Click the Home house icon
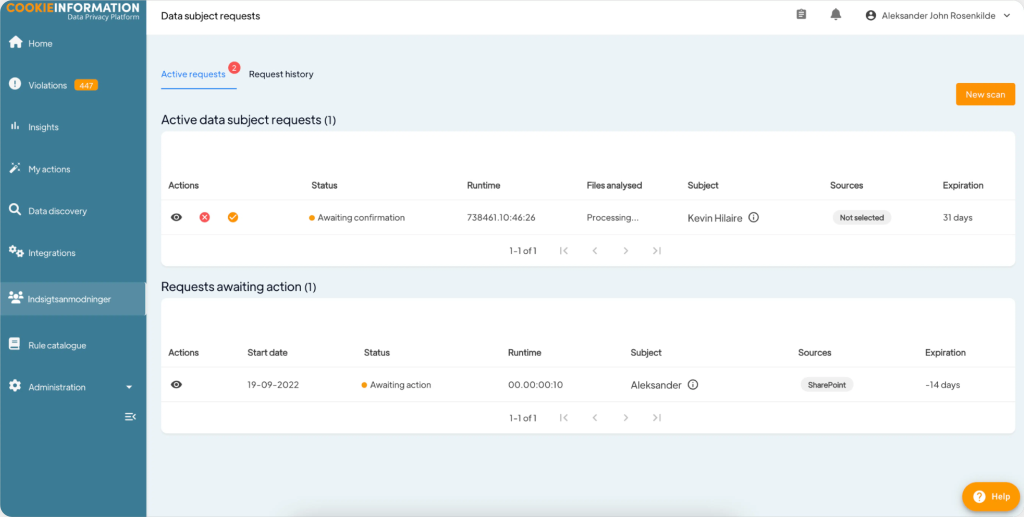Viewport: 1024px width, 517px height. click(x=15, y=42)
